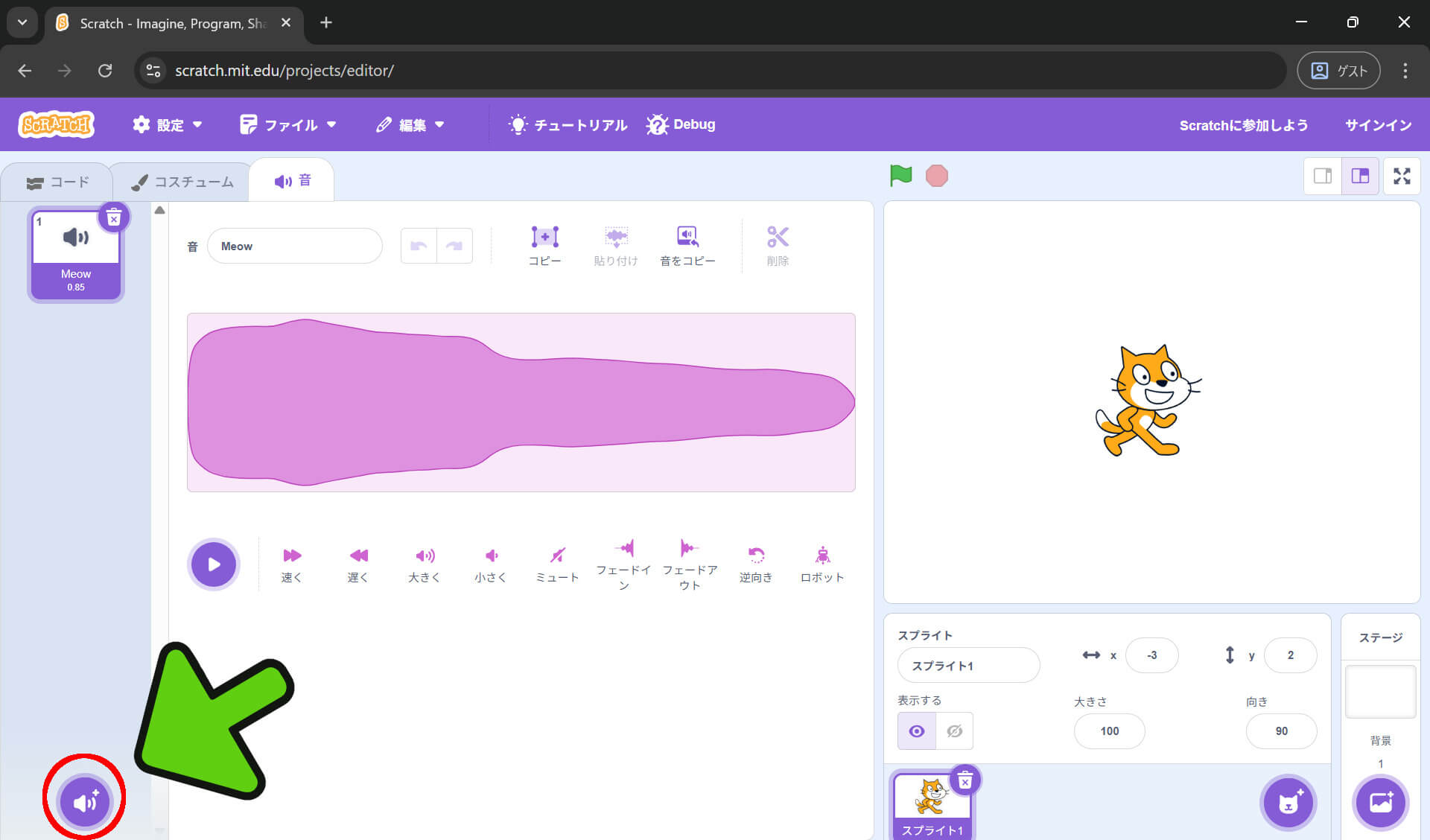Choose a new backdrop with the stage icon
The image size is (1430, 840).
(1380, 802)
